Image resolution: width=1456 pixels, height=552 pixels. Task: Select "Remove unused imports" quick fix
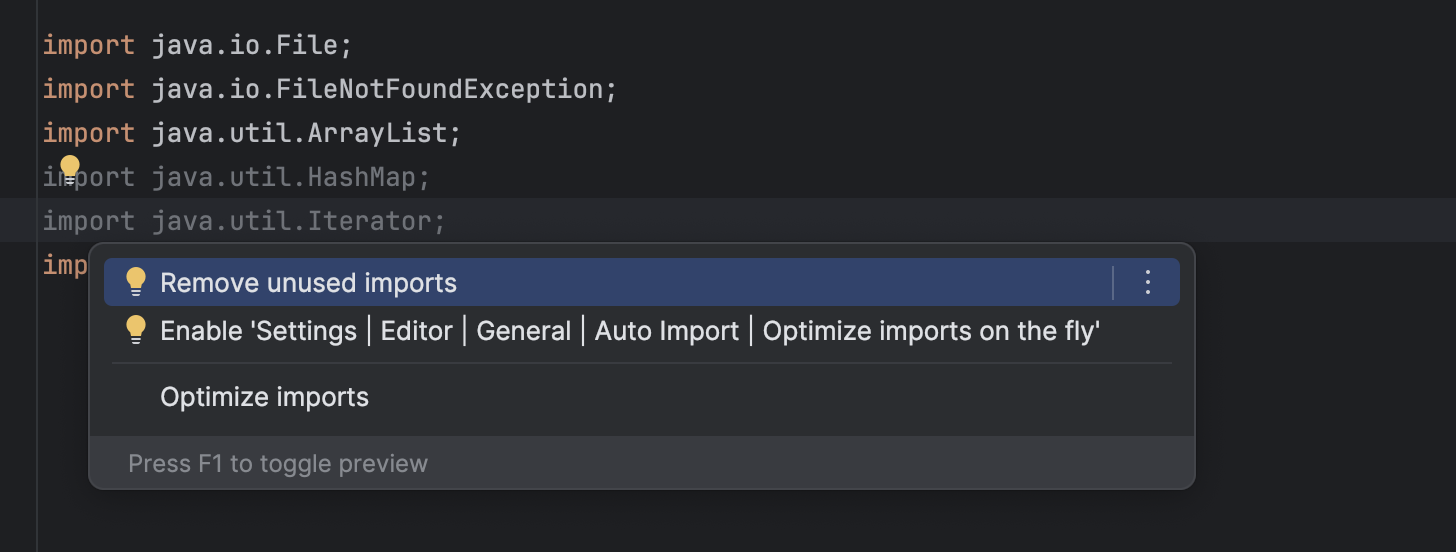(308, 283)
